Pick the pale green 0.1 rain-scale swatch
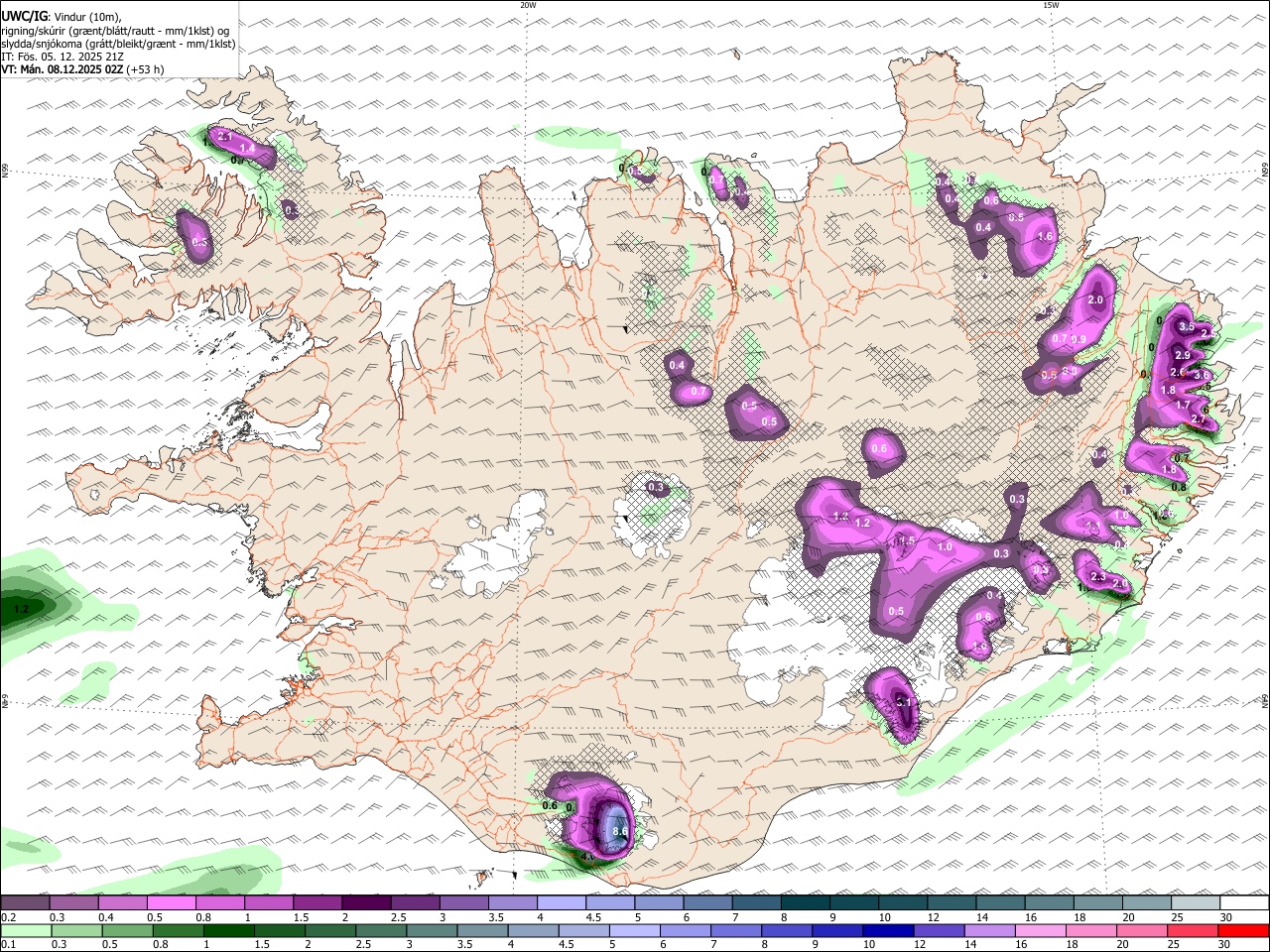 coord(26,931)
